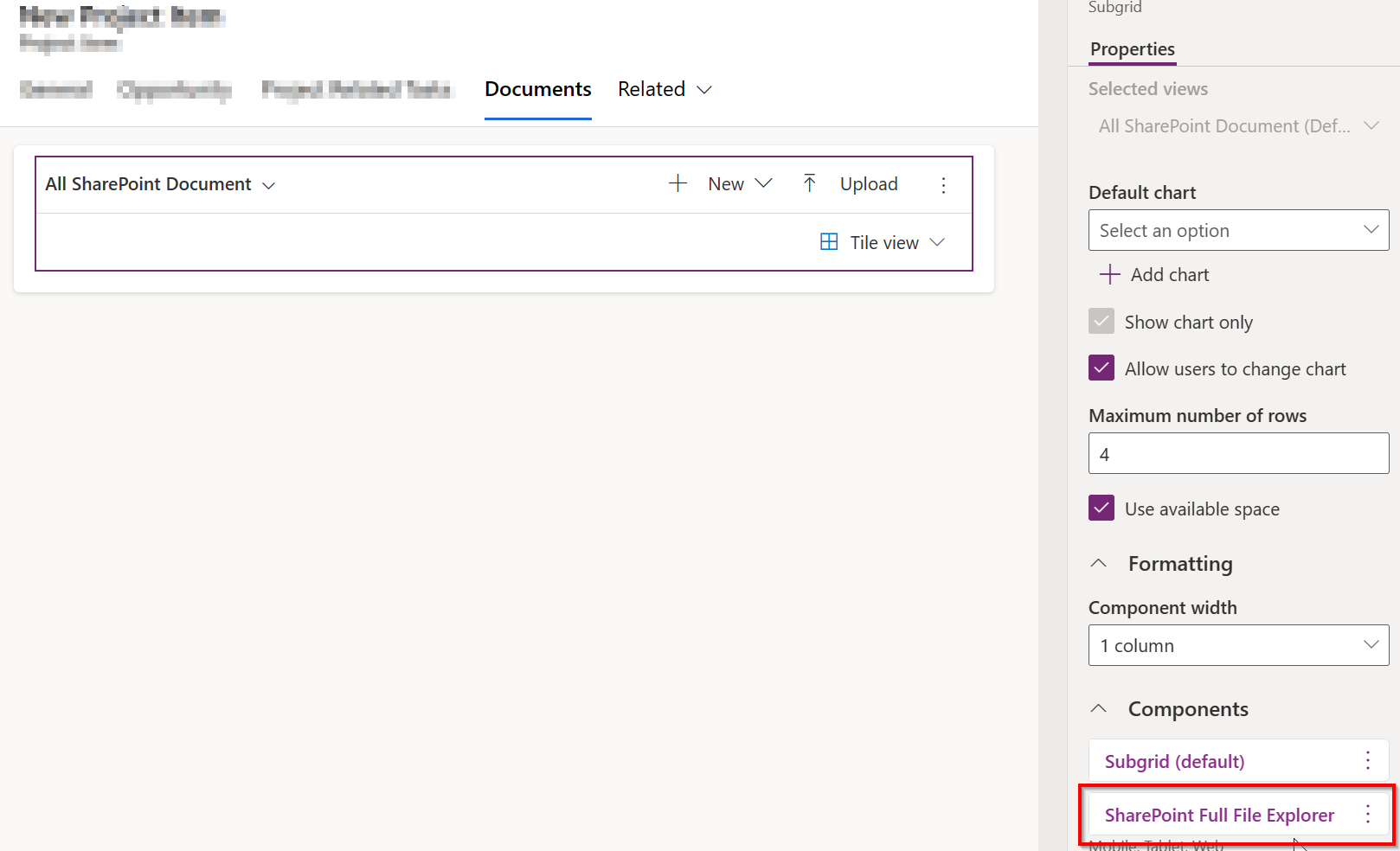Uncheck Use available space
The height and width of the screenshot is (851, 1400).
coord(1101,508)
